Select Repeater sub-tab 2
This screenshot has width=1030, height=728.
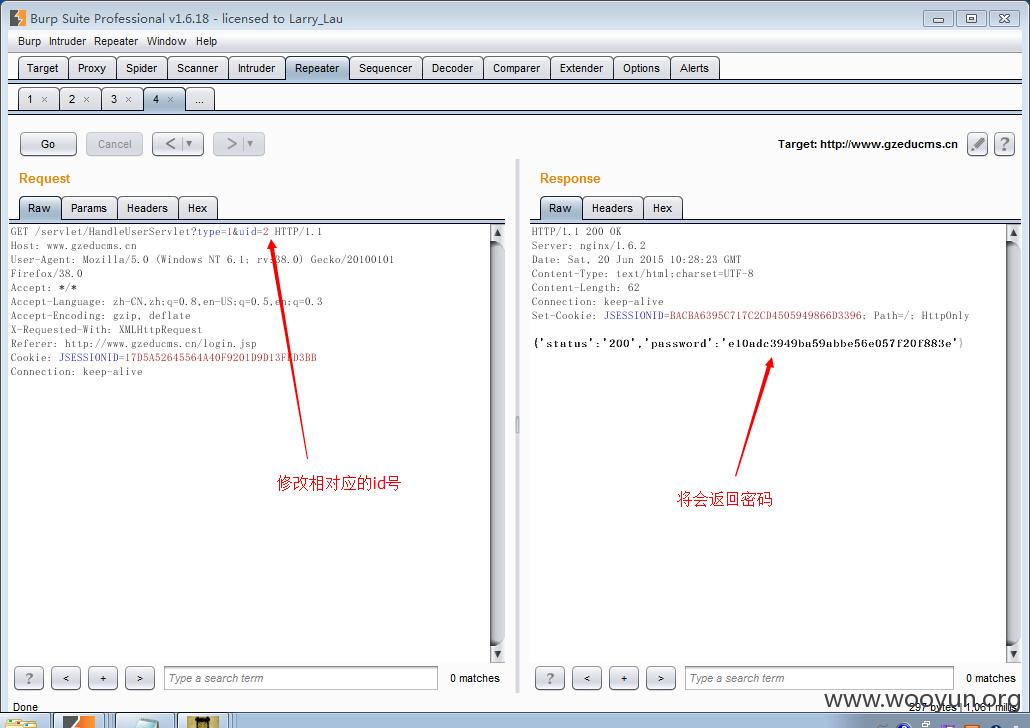72,99
